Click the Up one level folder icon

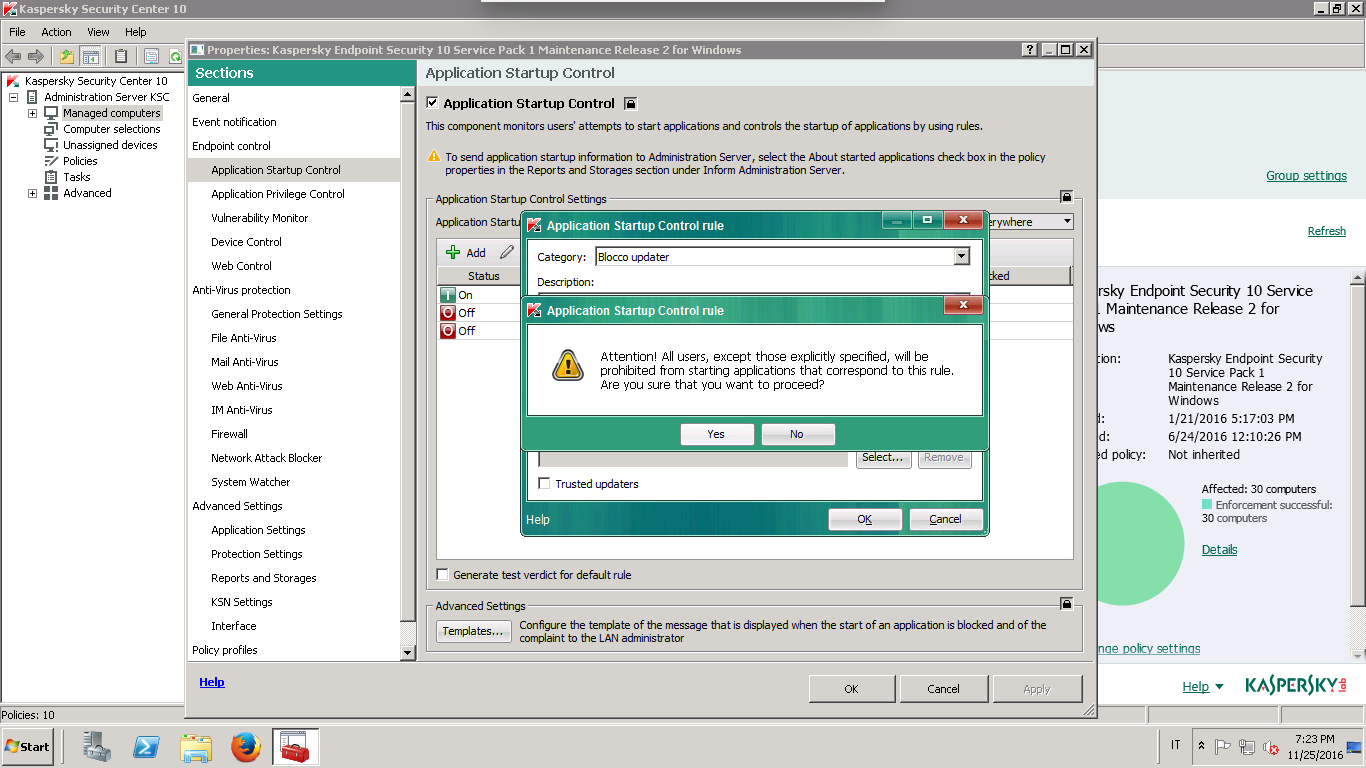tap(67, 56)
